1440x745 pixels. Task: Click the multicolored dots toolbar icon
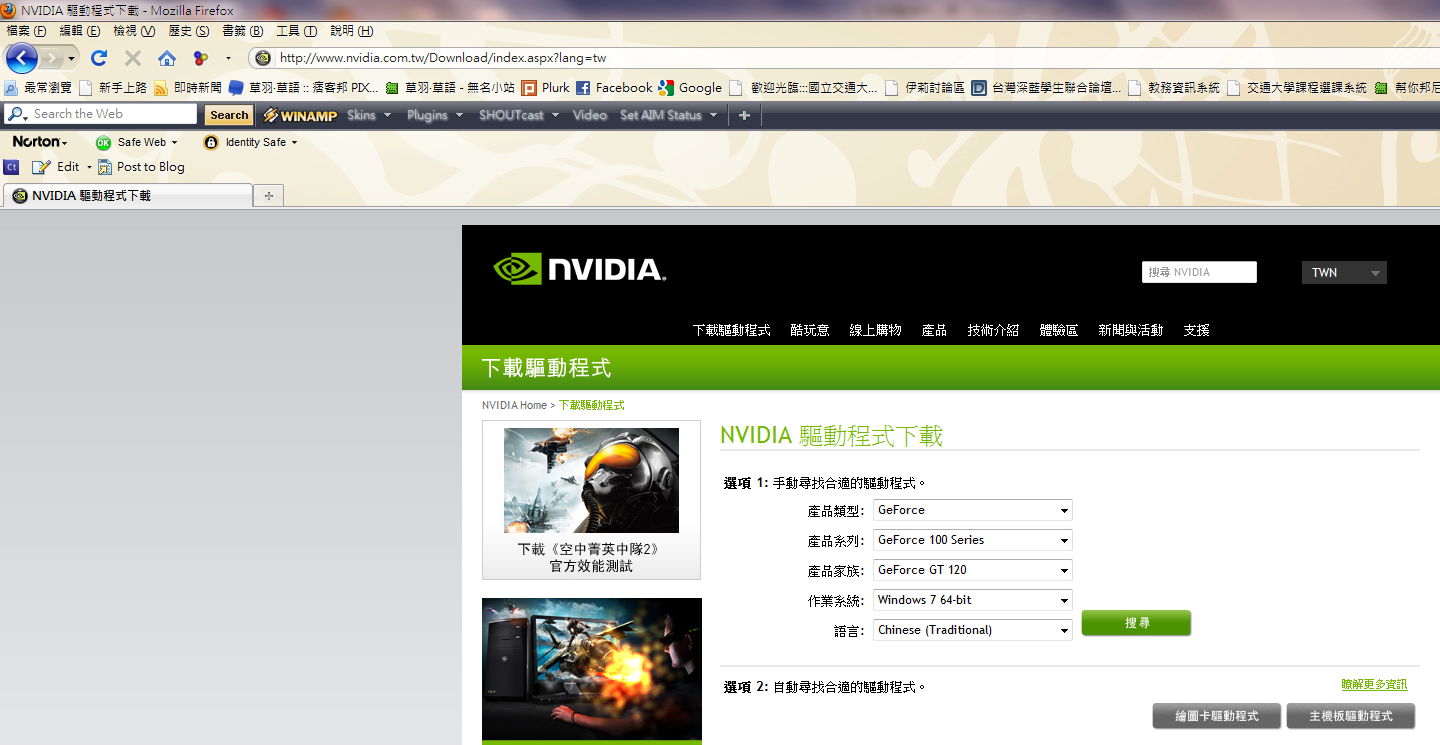point(201,58)
